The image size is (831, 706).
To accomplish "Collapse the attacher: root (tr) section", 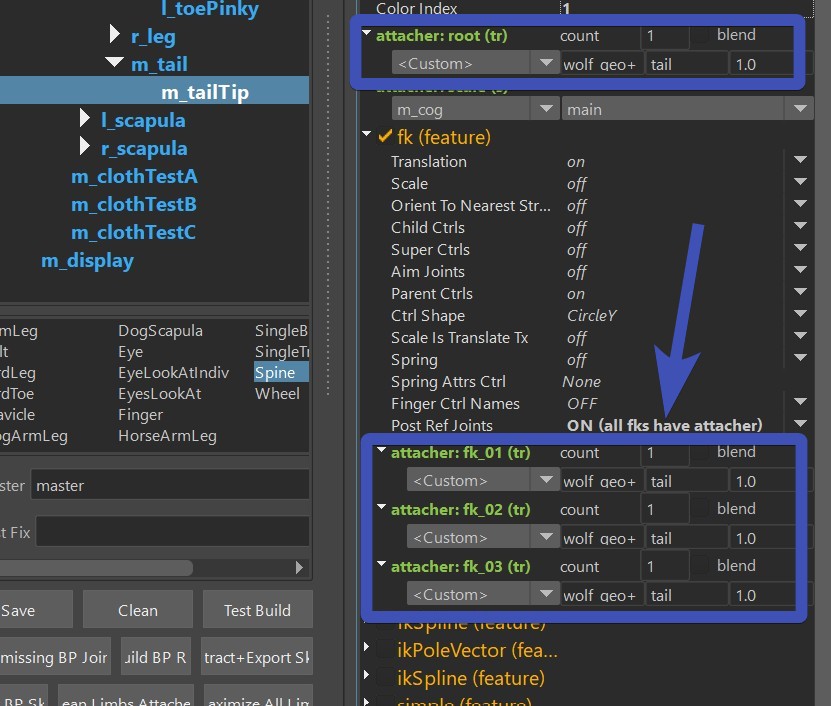I will [x=366, y=33].
